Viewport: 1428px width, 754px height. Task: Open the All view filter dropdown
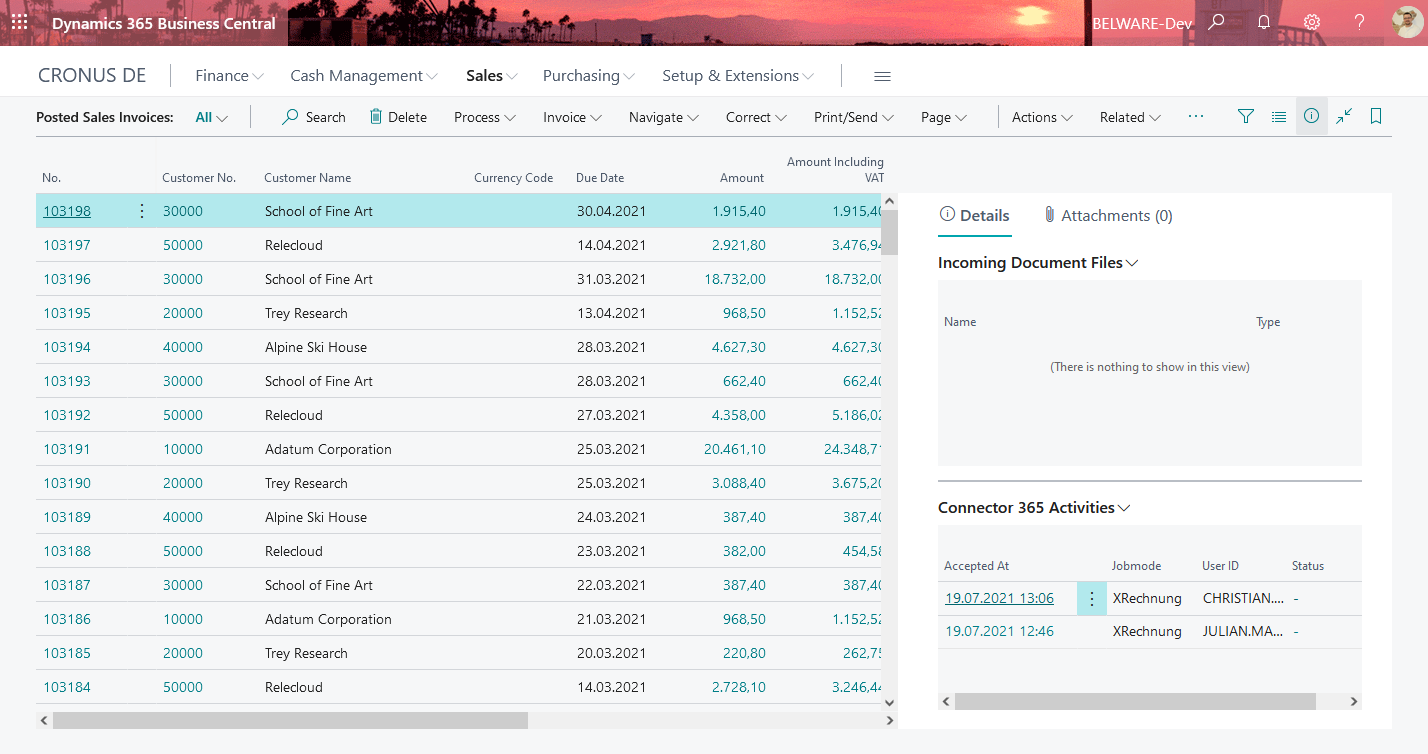click(212, 117)
